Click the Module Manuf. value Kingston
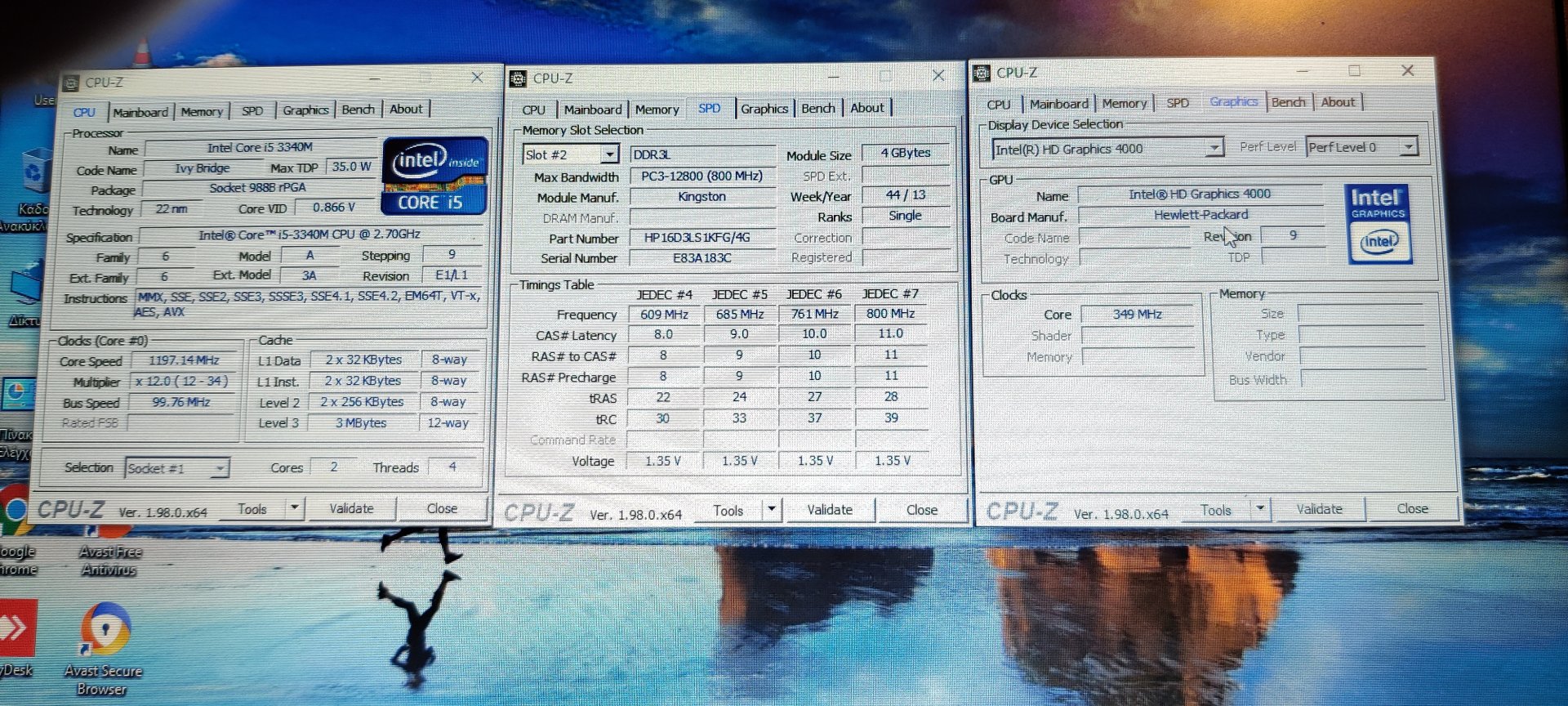The image size is (1568, 706). [x=702, y=196]
